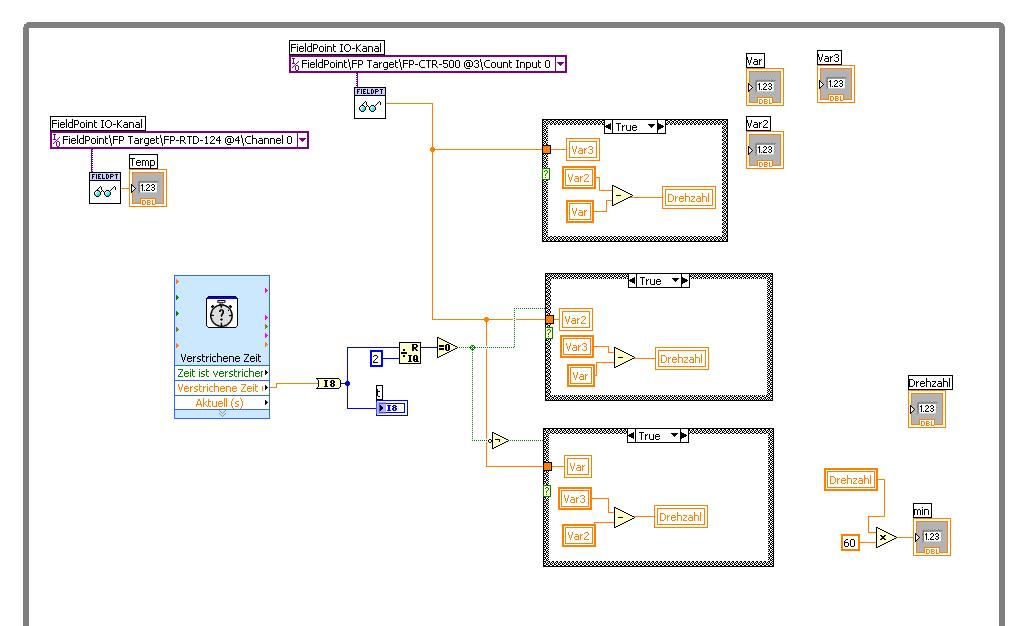Expand the Verstrichene Zeit express VI with bottom chevrons

pos(222,413)
